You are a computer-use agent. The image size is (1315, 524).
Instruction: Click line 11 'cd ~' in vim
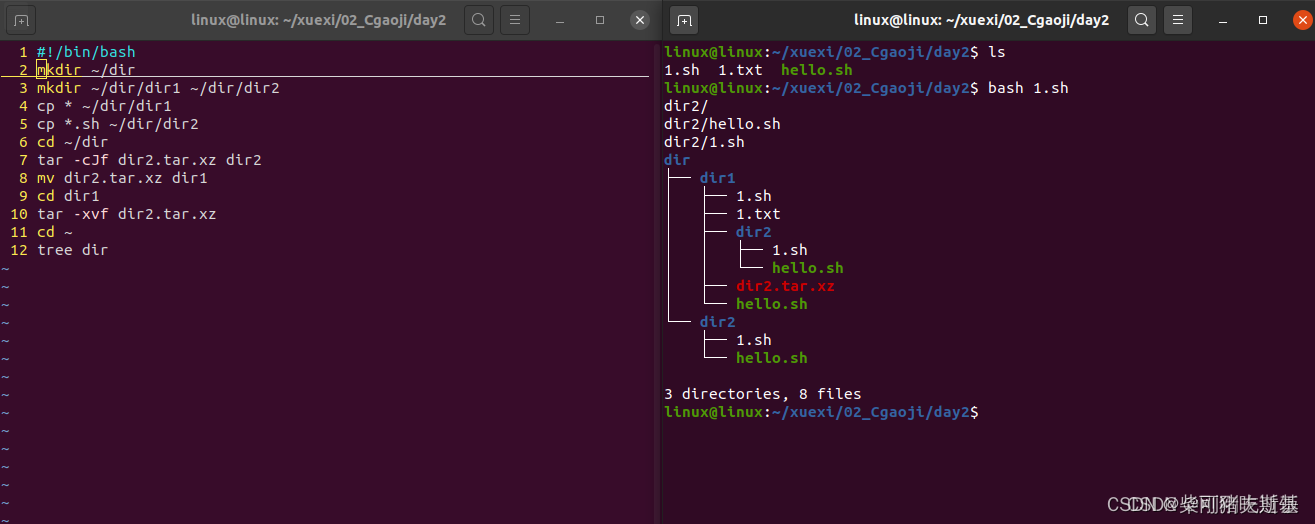[55, 232]
